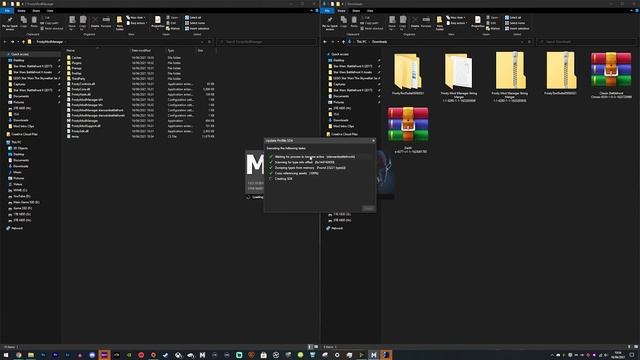Screen dimensions: 640x360
Task: Click Up arrow in FrostyModManager window navigation
Action: (x=23, y=42)
